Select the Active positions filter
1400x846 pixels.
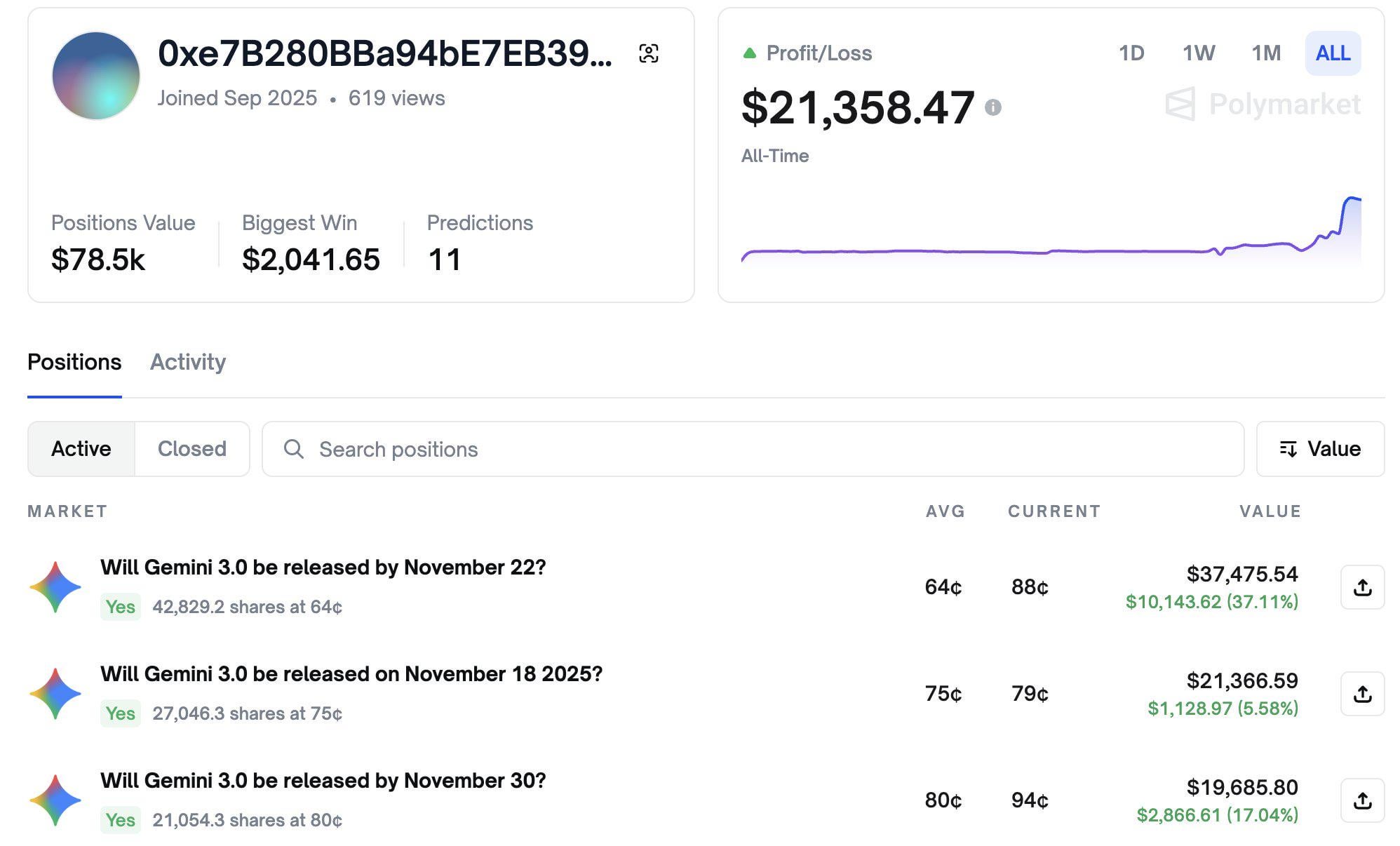coord(81,449)
